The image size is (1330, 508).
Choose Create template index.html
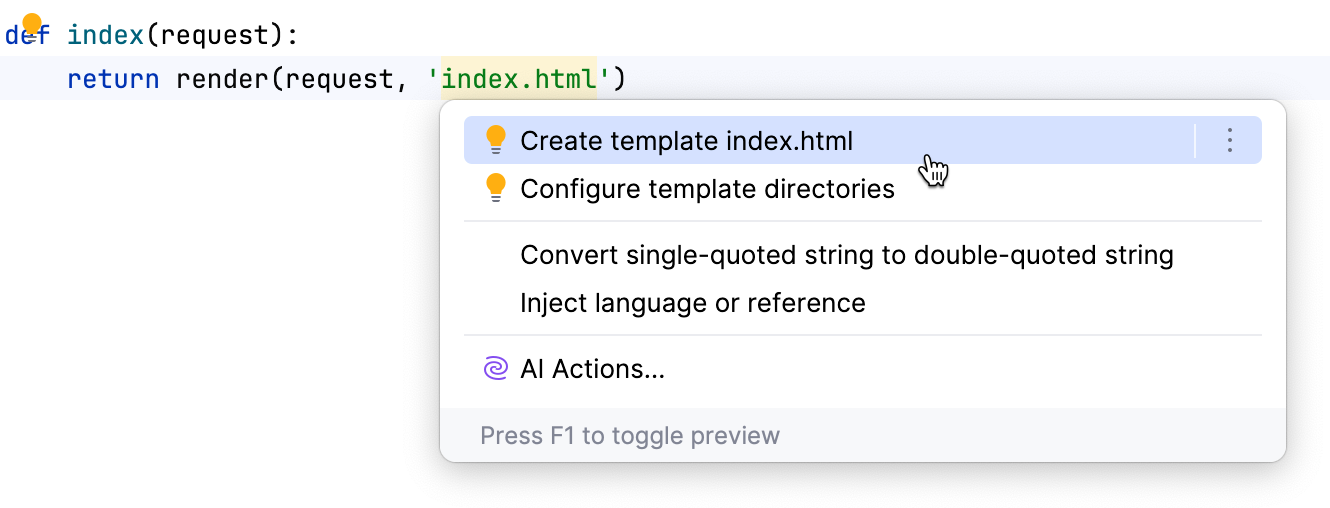point(686,141)
